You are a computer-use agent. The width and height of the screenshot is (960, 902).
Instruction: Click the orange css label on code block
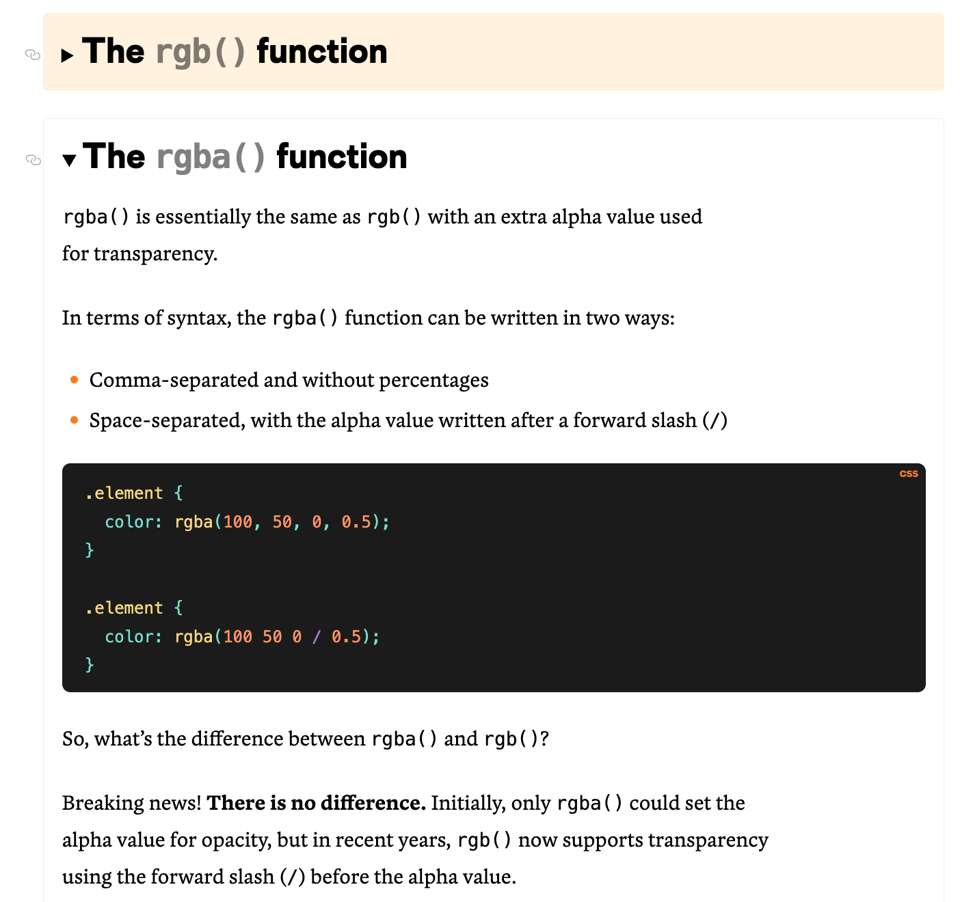pos(908,474)
